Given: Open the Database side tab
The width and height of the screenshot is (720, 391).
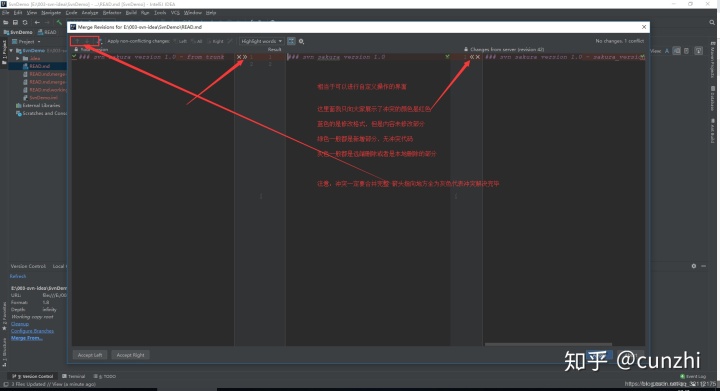Looking at the screenshot, I should pos(713,99).
